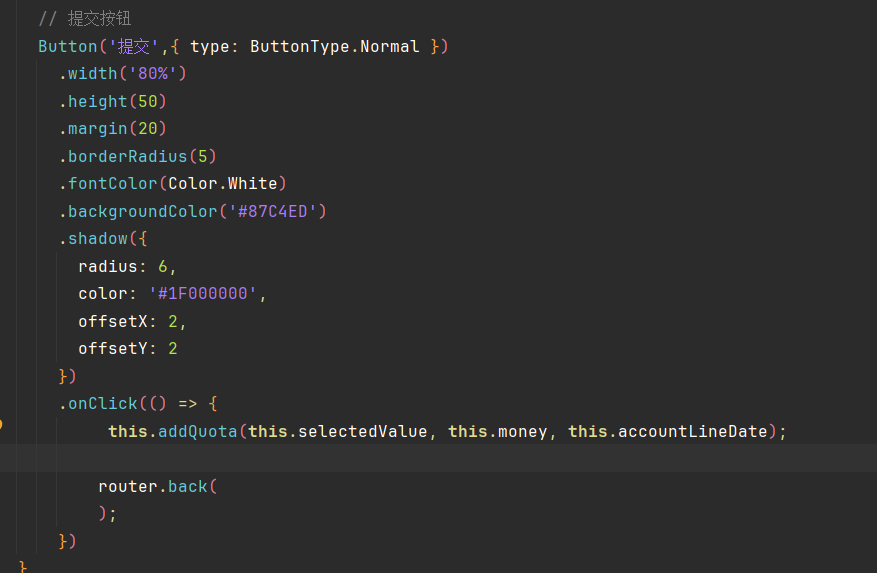Image resolution: width=877 pixels, height=573 pixels.
Task: Click the '#87C4ED' color string
Action: pyautogui.click(x=273, y=211)
